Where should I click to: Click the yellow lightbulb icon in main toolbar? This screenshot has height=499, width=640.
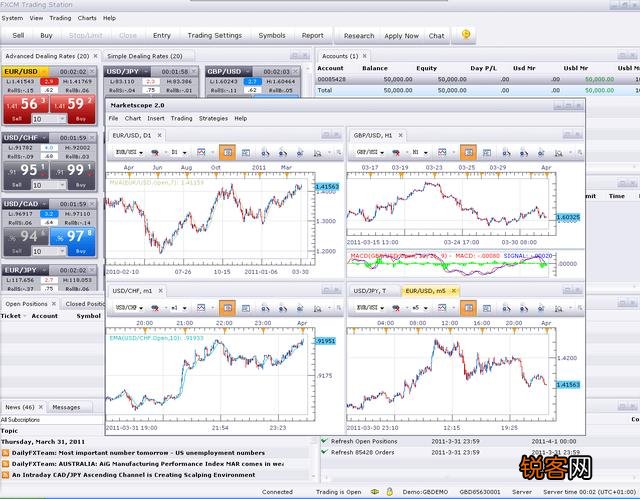pyautogui.click(x=466, y=35)
